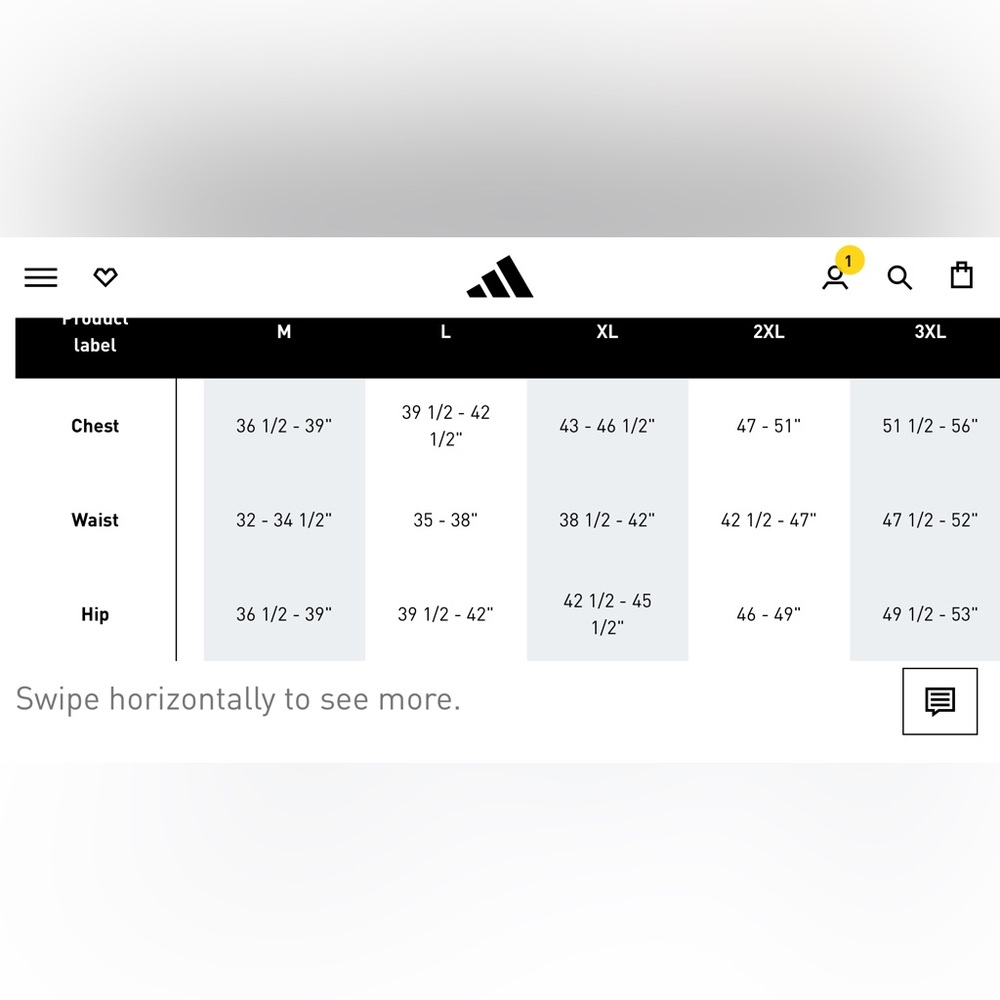This screenshot has width=1000, height=1000.
Task: Click the yellow notification badge
Action: tap(849, 260)
